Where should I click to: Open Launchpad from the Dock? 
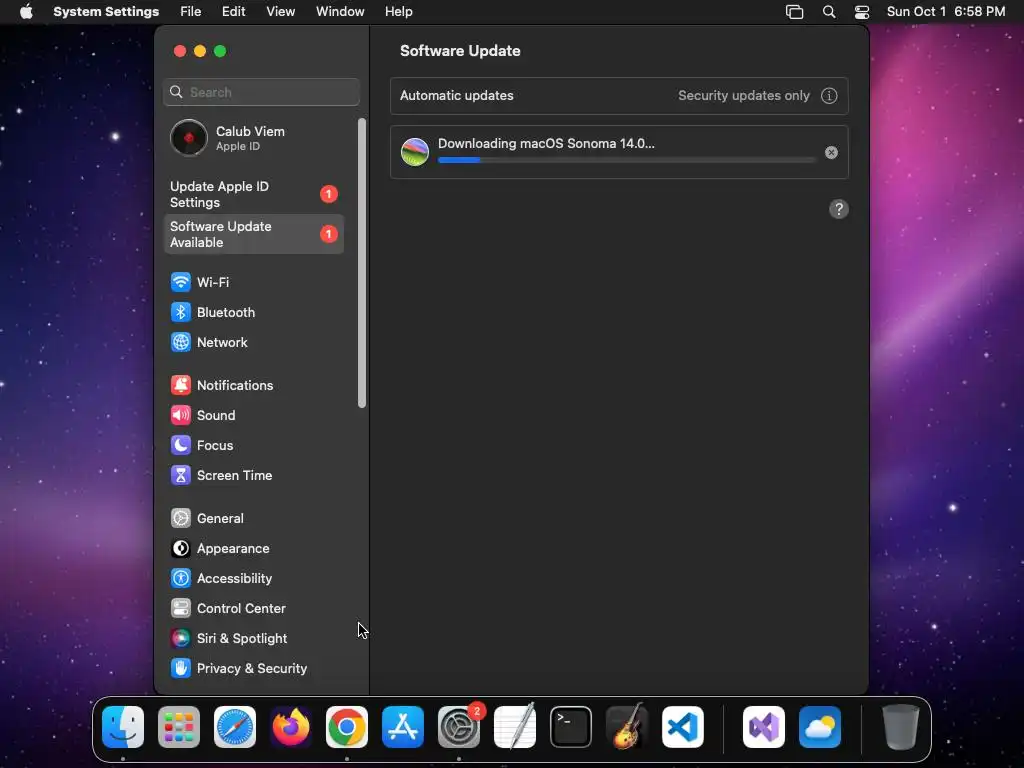click(x=179, y=727)
